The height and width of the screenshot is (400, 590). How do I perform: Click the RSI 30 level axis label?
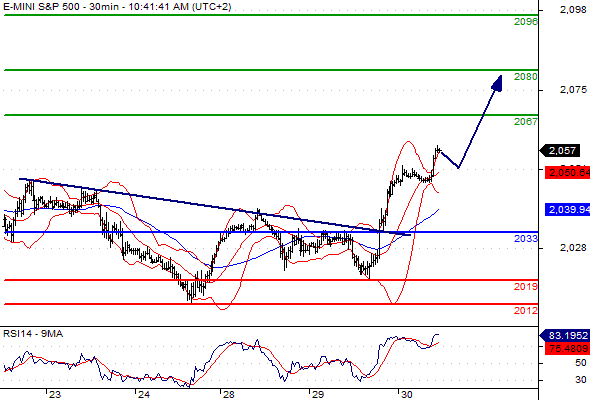[x=581, y=380]
